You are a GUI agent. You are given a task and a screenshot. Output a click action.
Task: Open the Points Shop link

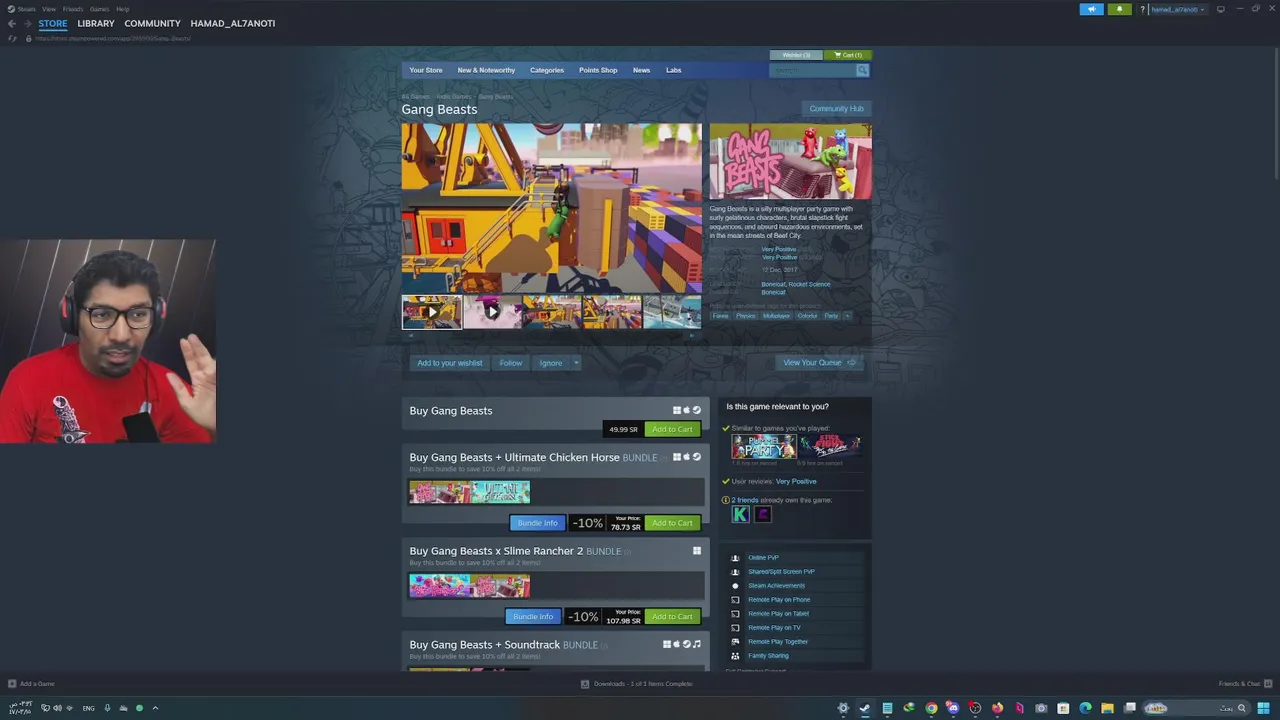[598, 70]
